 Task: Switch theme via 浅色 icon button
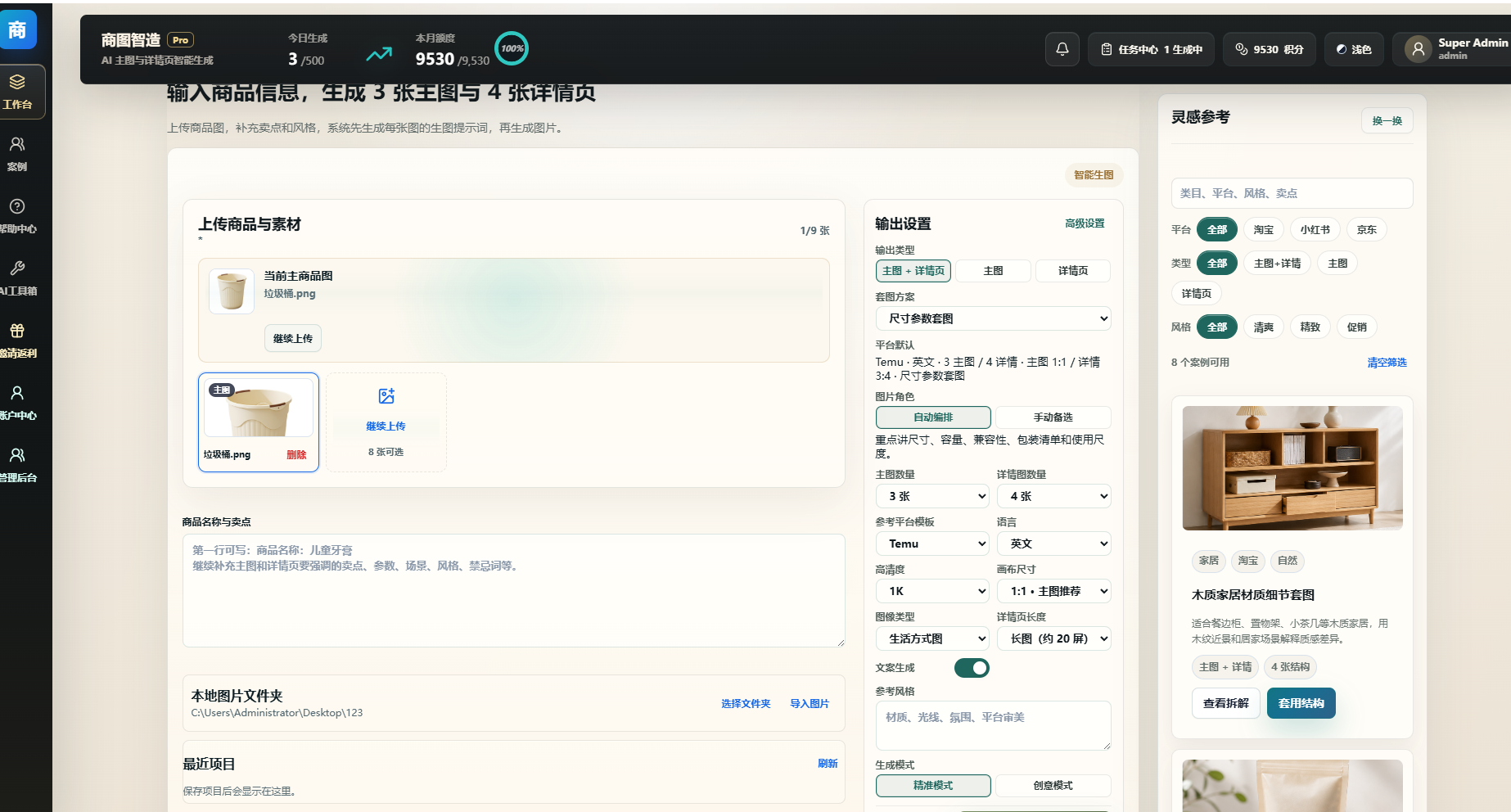[1354, 49]
